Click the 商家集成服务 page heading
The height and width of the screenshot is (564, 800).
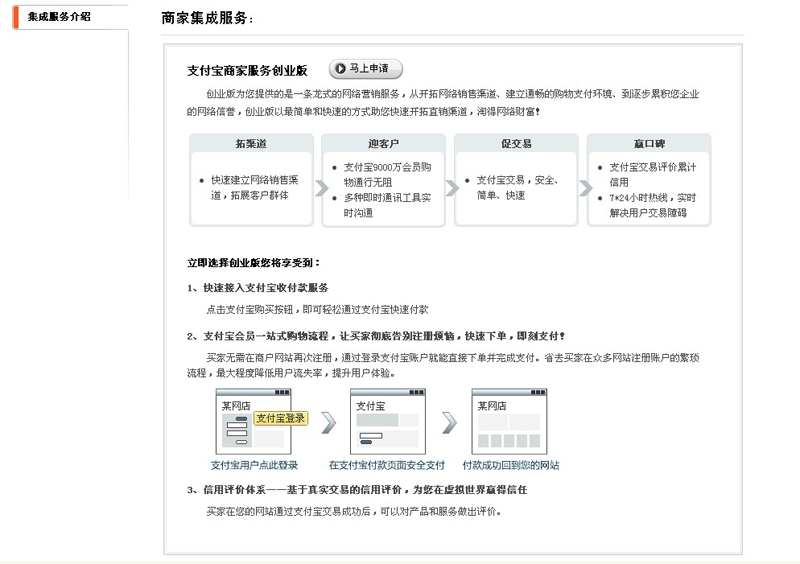click(207, 18)
